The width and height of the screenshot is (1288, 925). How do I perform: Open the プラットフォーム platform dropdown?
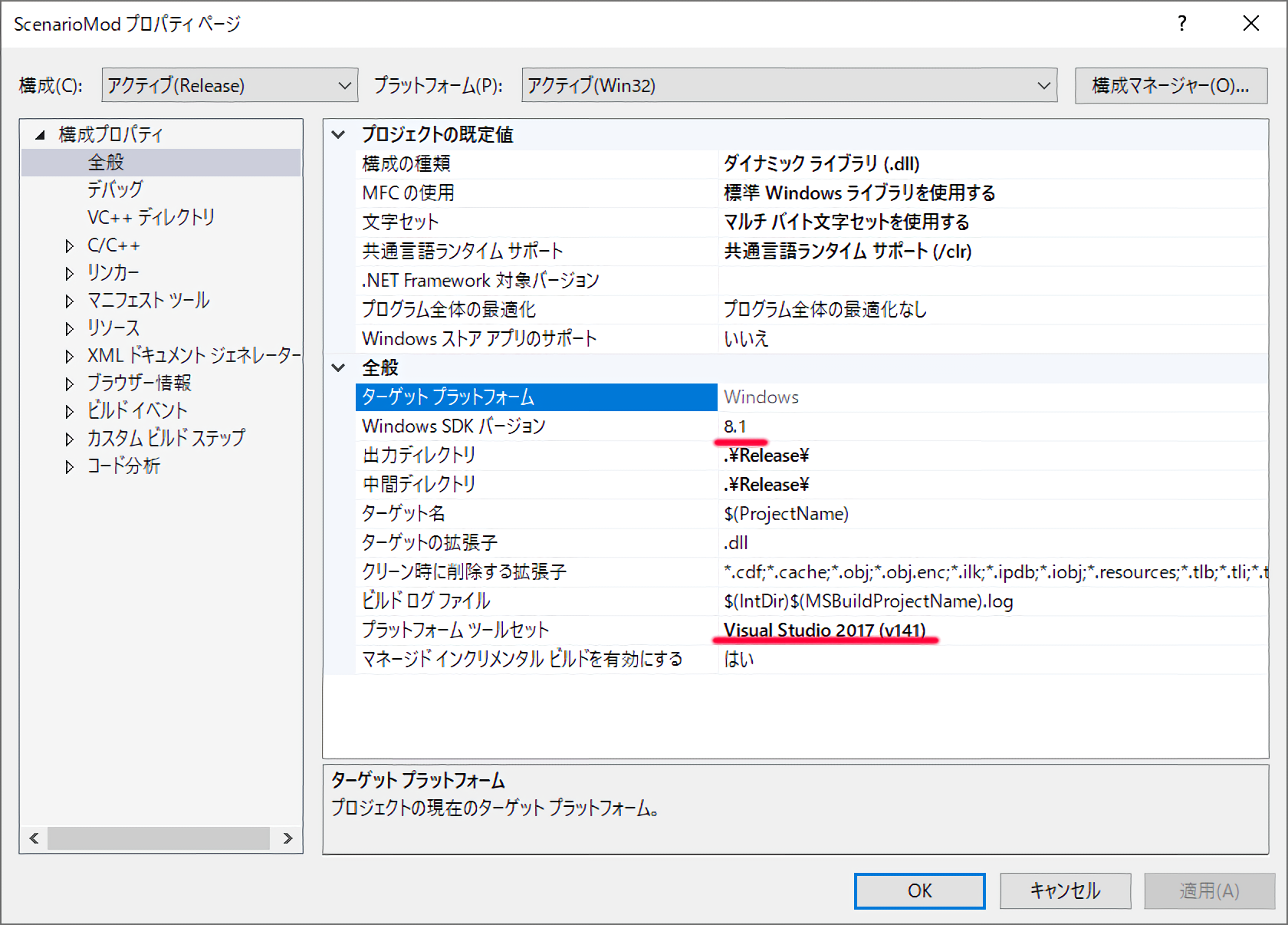click(x=788, y=85)
